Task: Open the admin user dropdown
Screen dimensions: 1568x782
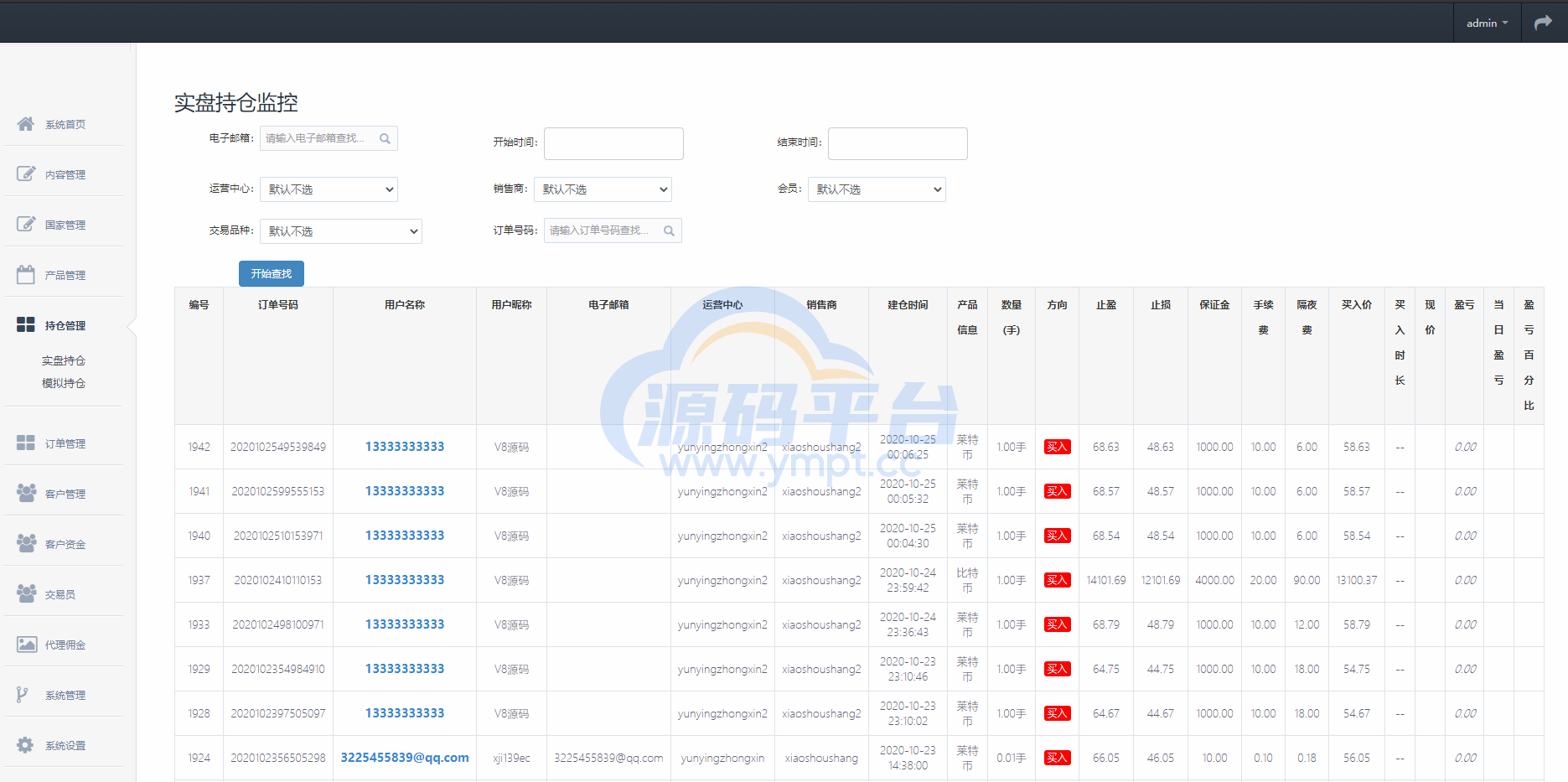Action: click(1487, 23)
